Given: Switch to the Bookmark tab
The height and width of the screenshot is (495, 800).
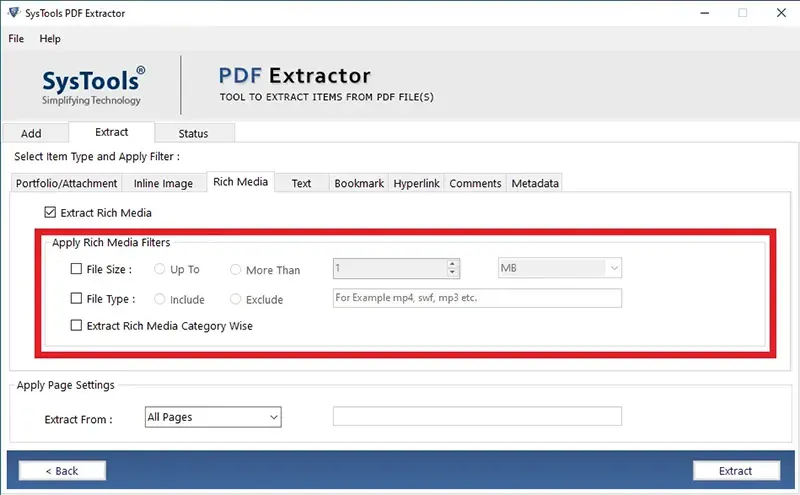Looking at the screenshot, I should click(359, 183).
